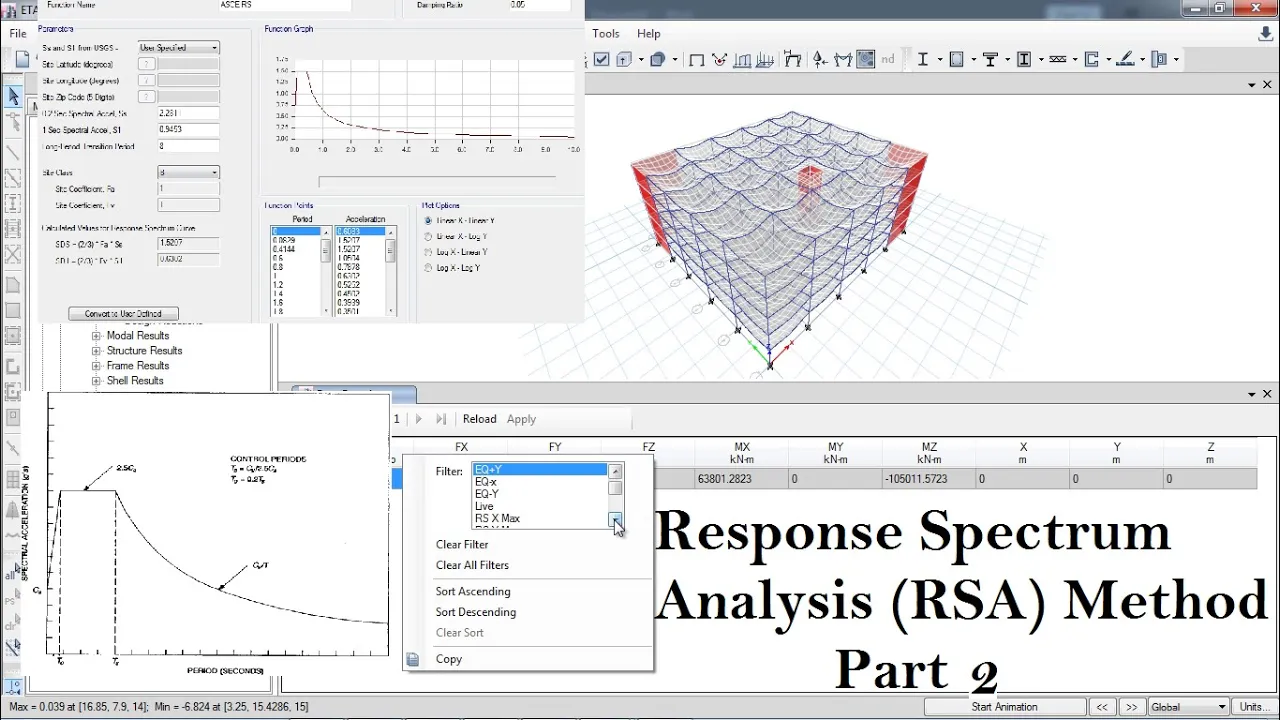Click the truss joist design icon
Image resolution: width=1280 pixels, height=720 pixels.
click(1057, 59)
